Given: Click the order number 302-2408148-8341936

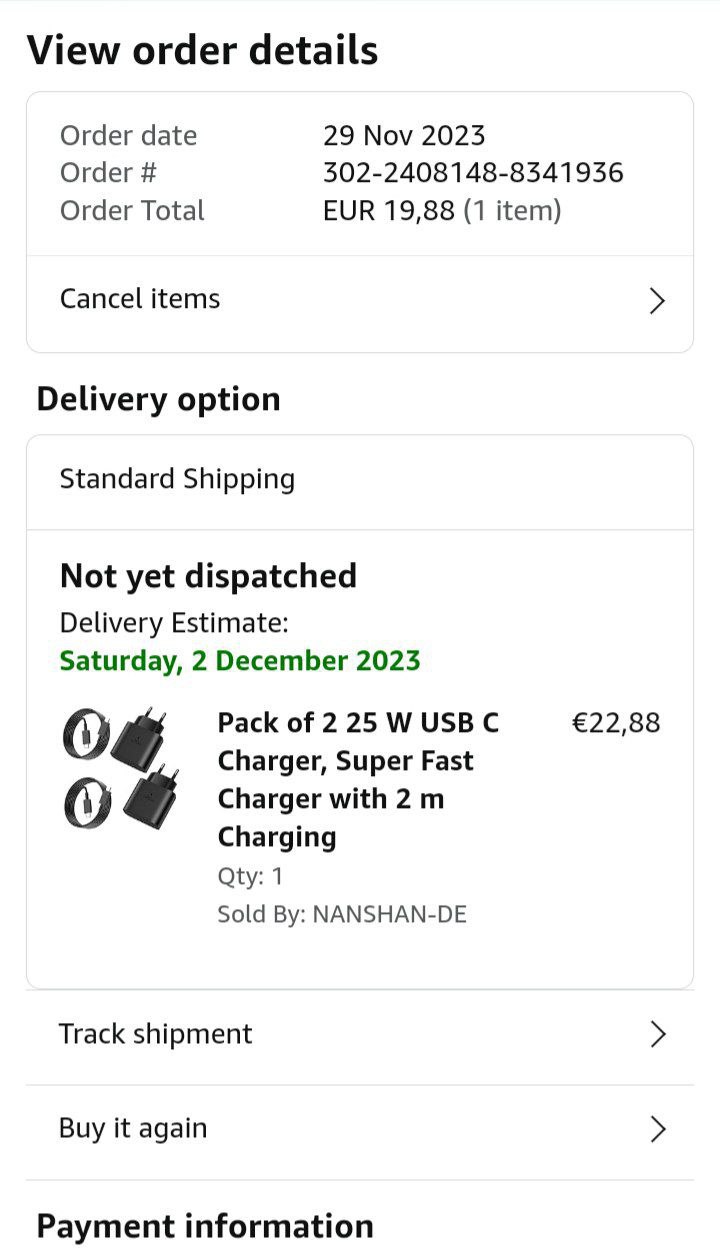Looking at the screenshot, I should (473, 173).
